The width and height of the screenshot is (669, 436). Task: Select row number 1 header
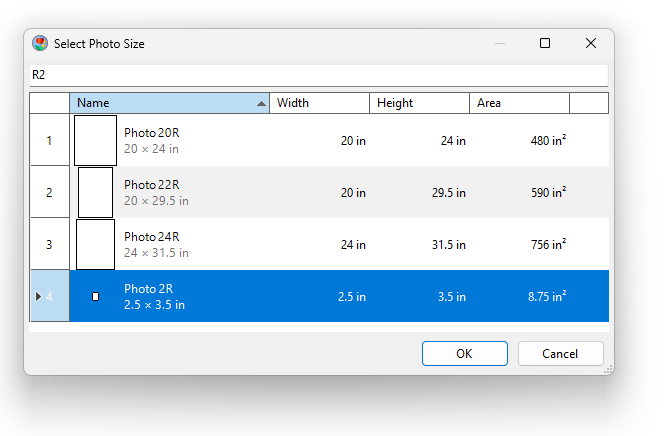(x=49, y=141)
